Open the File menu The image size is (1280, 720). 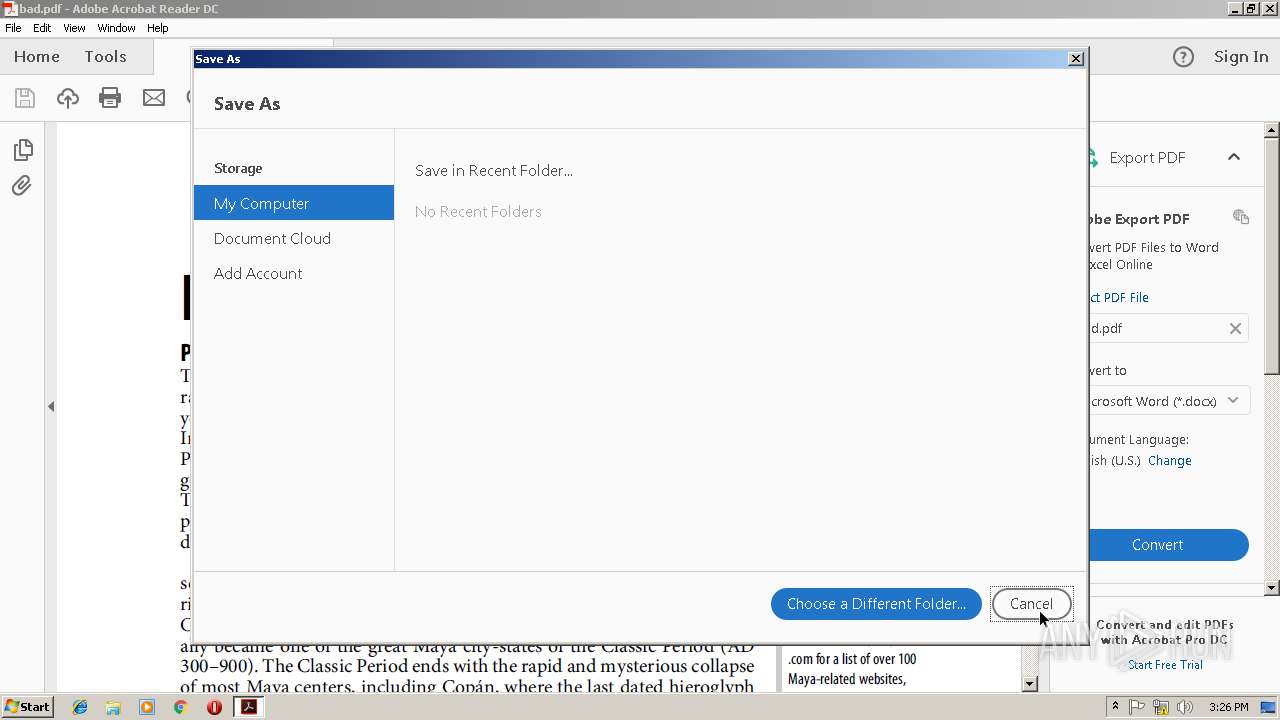13,28
